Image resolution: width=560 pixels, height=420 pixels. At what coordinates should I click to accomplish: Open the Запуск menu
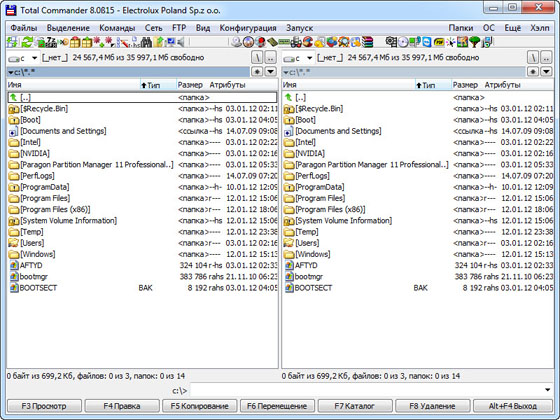tap(299, 28)
